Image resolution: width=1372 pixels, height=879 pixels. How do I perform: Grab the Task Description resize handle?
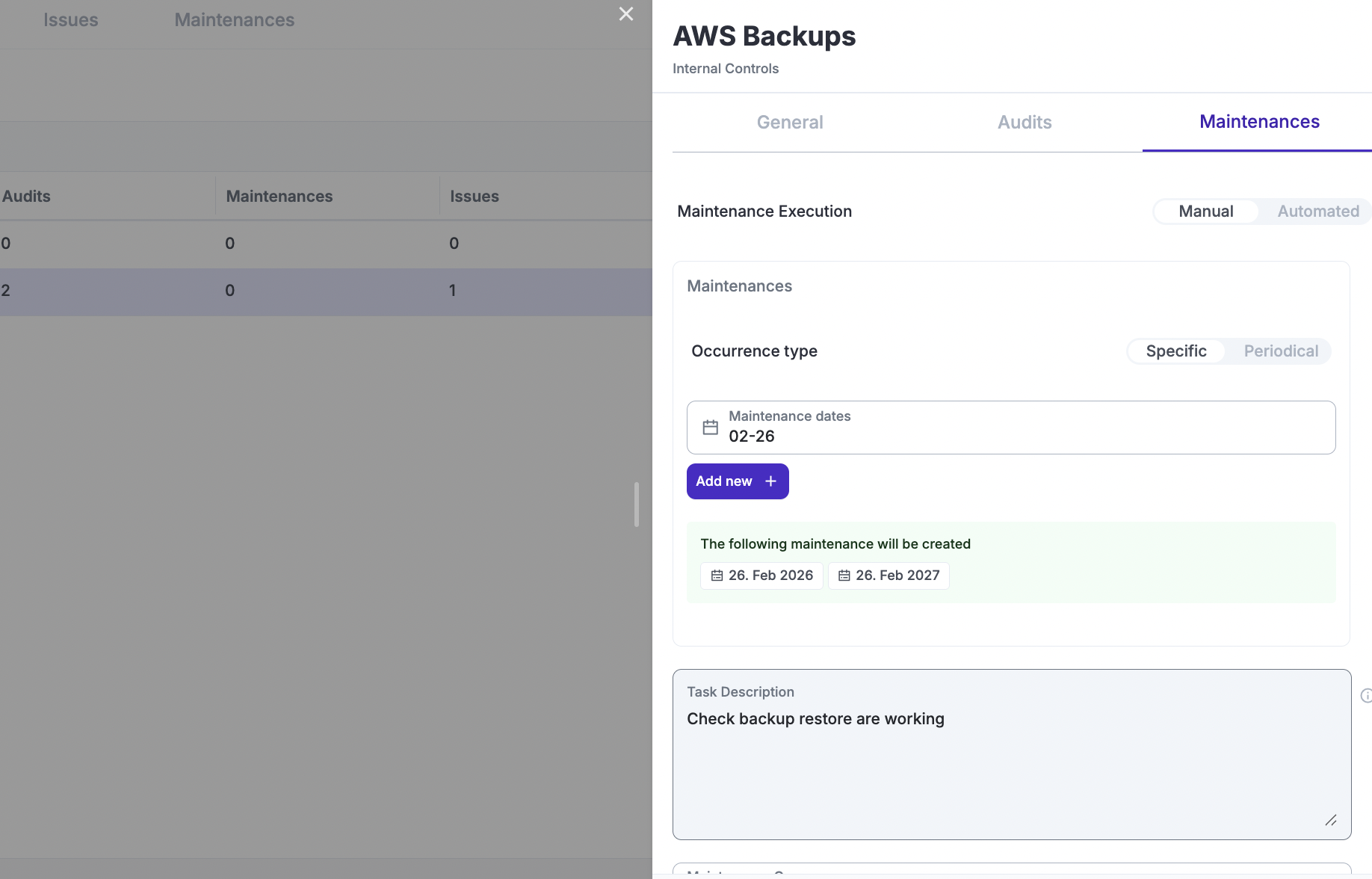tap(1330, 820)
